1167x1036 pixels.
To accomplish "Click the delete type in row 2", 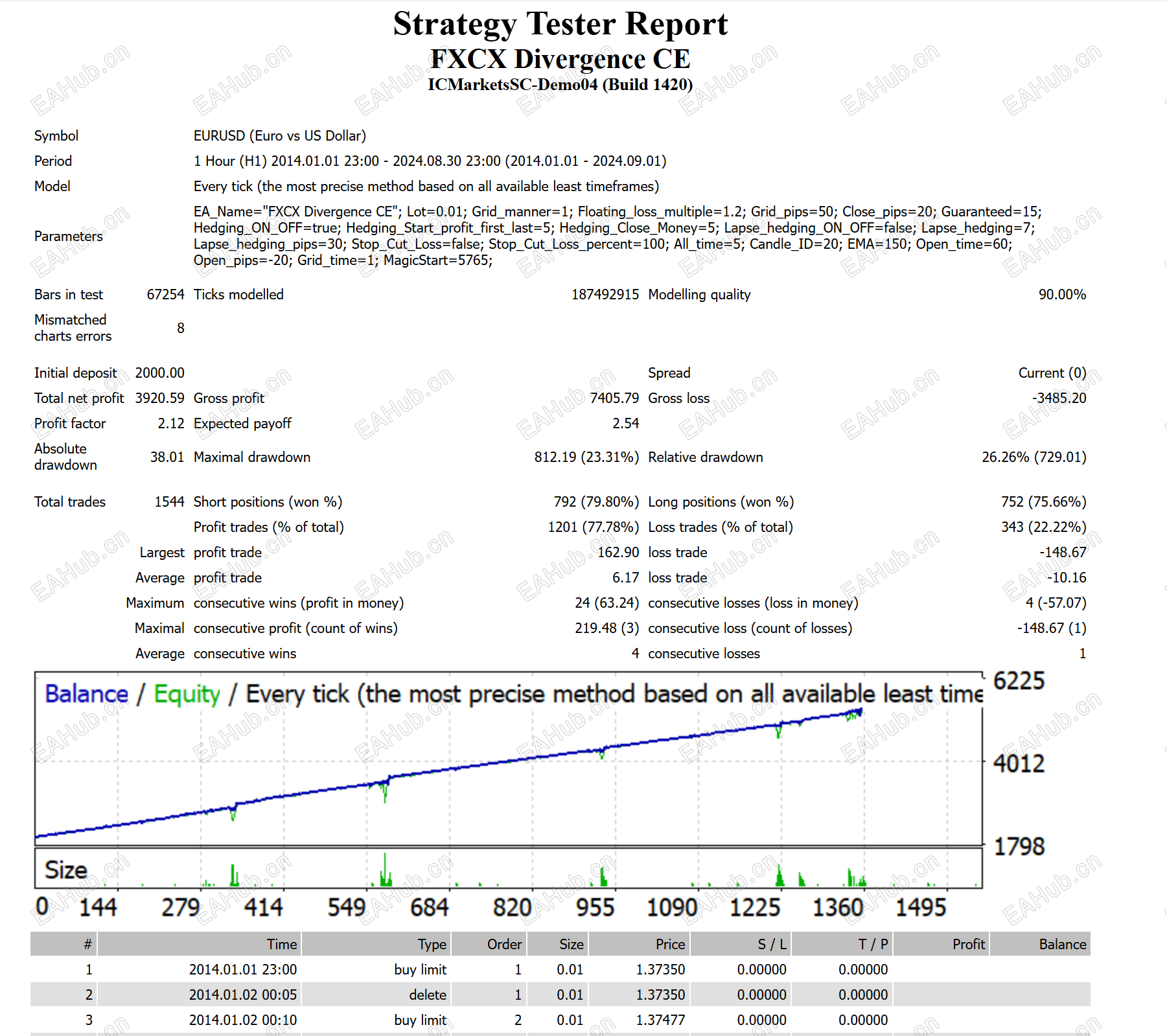I will [428, 995].
